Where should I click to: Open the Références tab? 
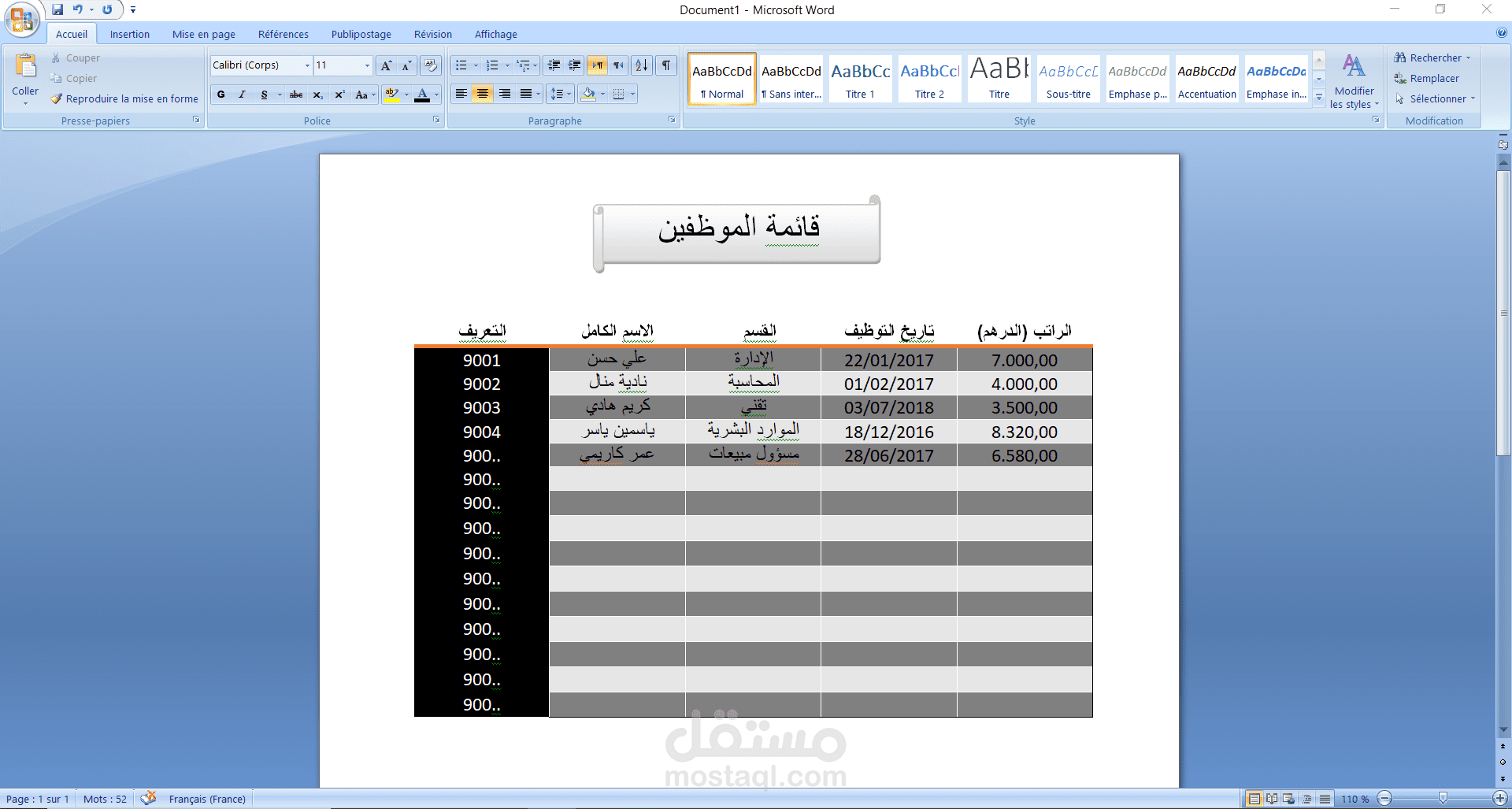(283, 34)
